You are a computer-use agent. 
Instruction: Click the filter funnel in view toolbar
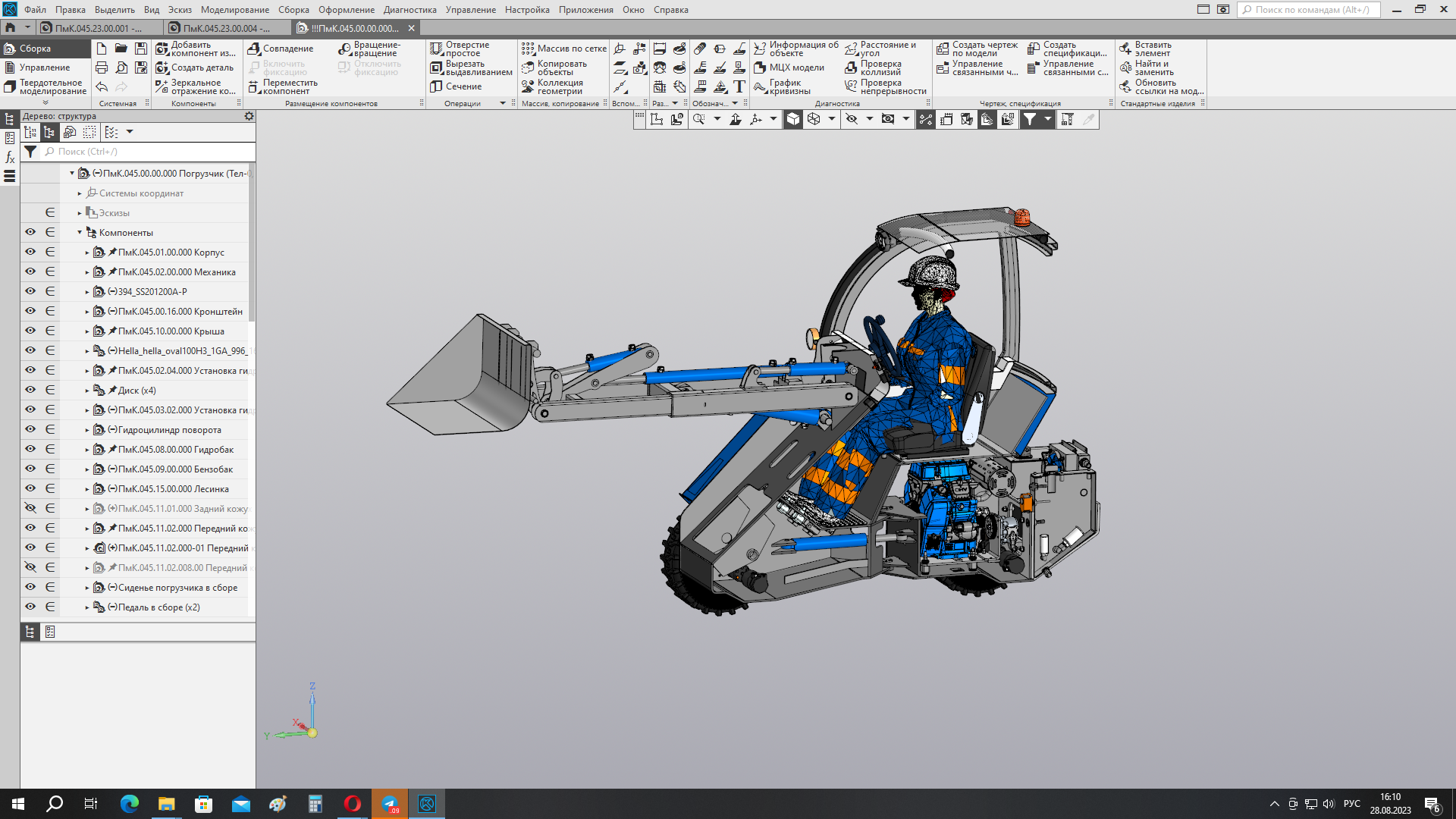click(x=1029, y=119)
